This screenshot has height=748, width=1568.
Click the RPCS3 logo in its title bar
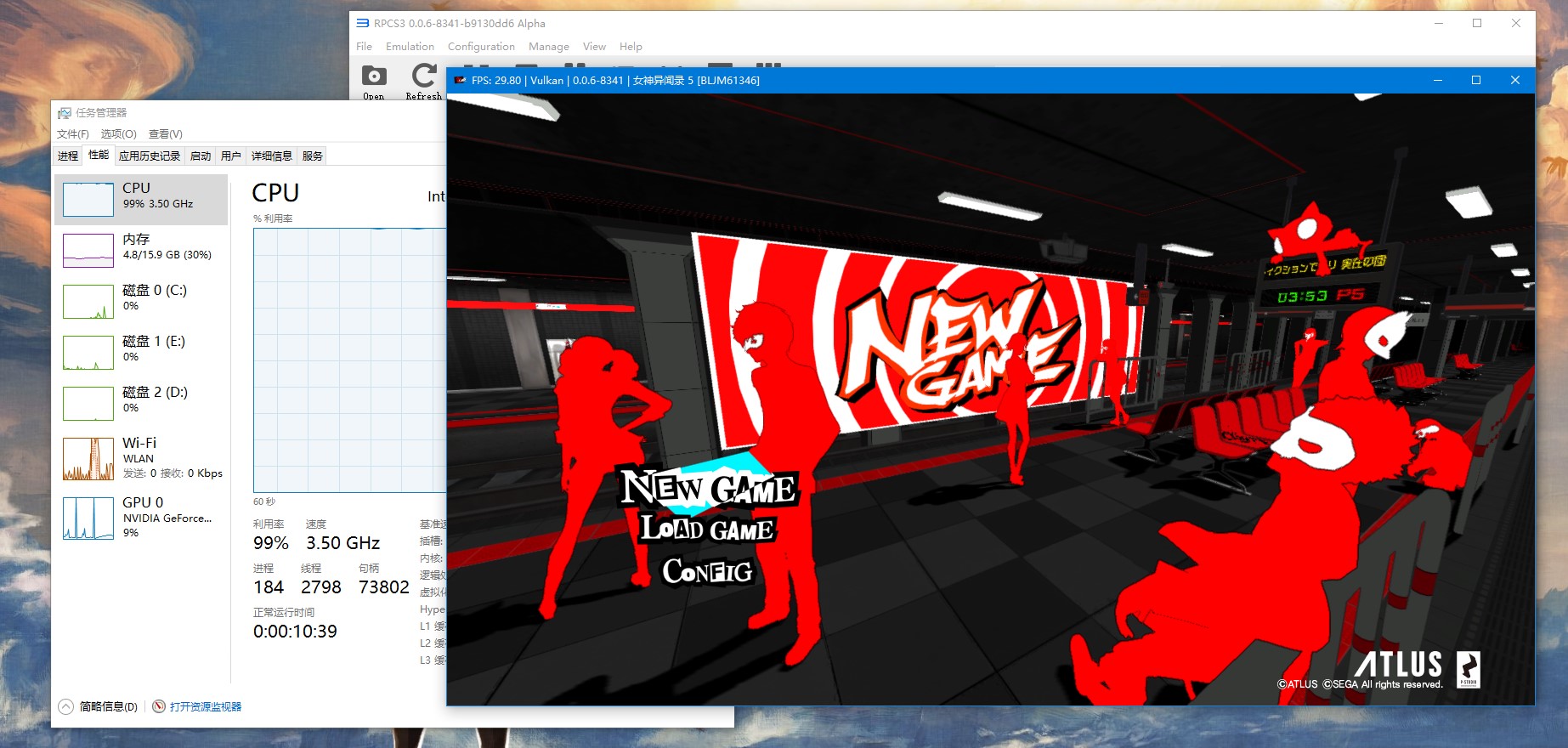[363, 23]
